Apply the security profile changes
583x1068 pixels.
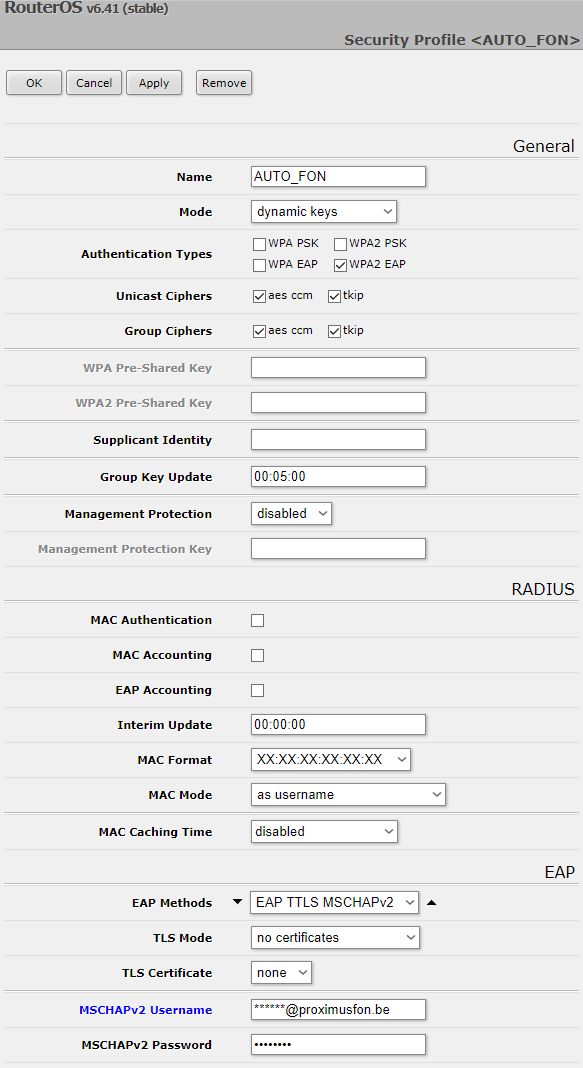153,82
